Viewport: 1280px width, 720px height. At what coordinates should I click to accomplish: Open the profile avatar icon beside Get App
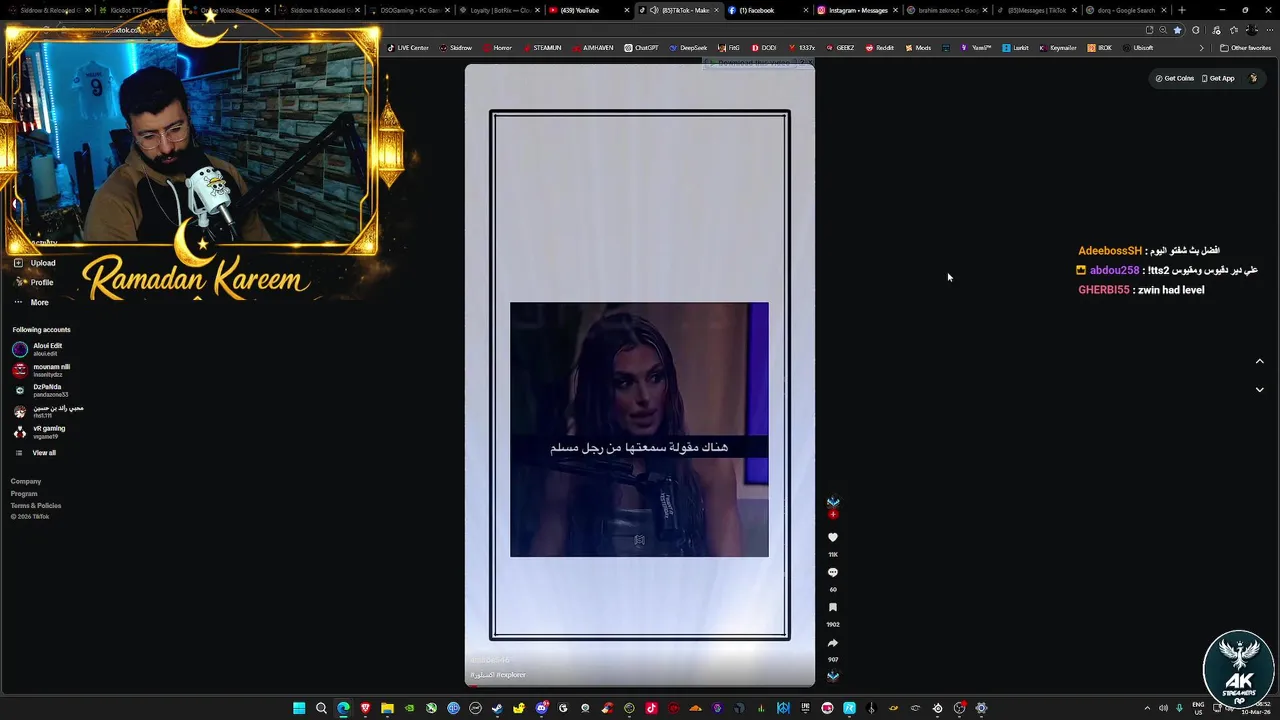(1253, 78)
